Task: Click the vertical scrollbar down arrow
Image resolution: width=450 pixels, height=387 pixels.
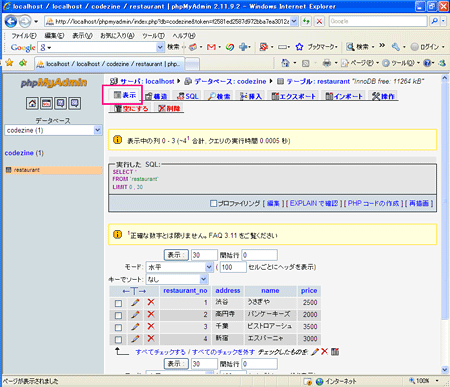Action: [x=445, y=369]
